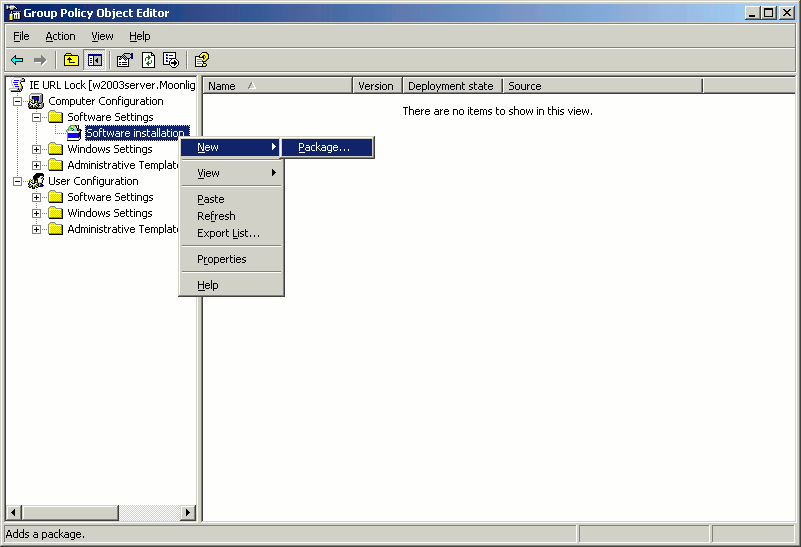Expand Administrative Templates under User Configuration

[36, 229]
